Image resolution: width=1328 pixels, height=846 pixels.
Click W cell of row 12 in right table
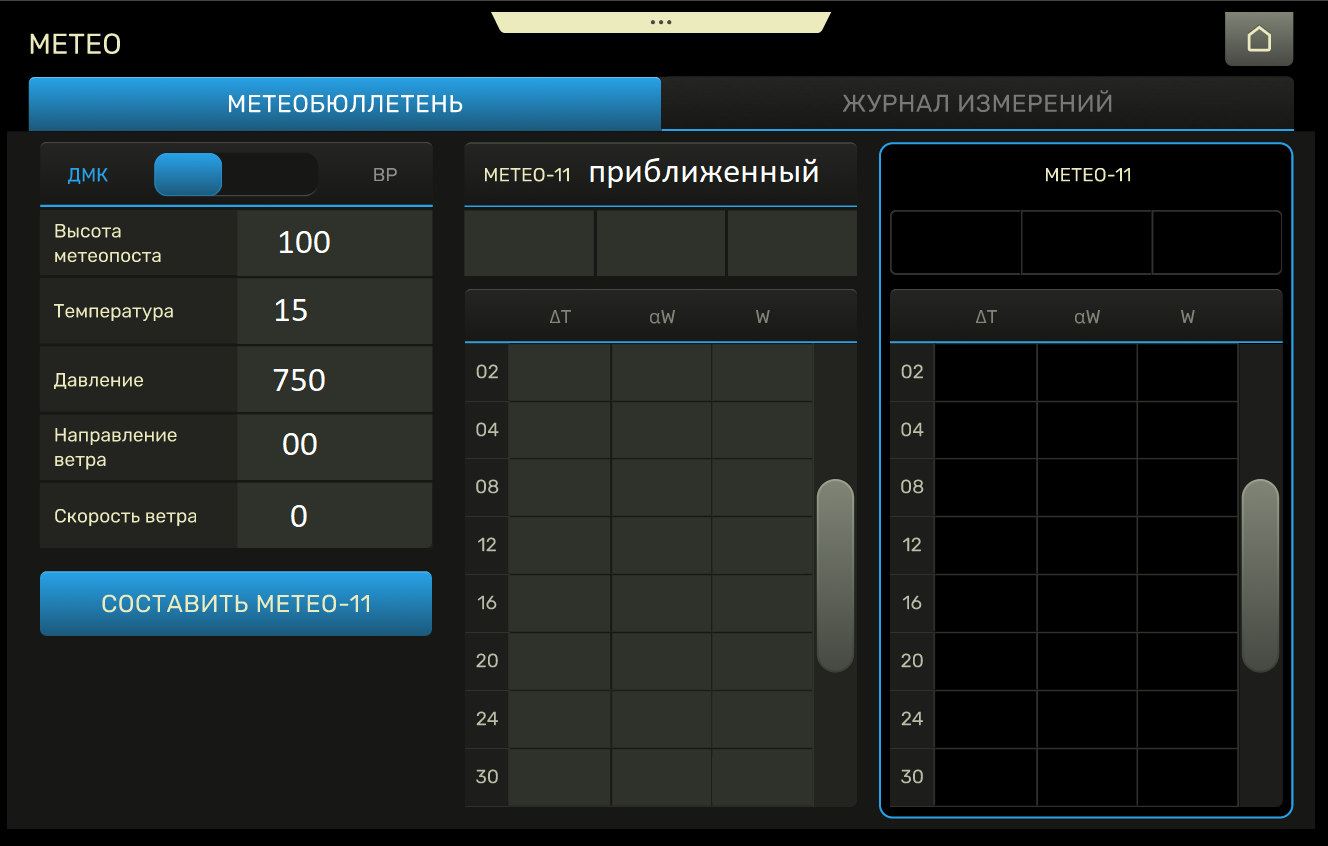coord(1187,545)
